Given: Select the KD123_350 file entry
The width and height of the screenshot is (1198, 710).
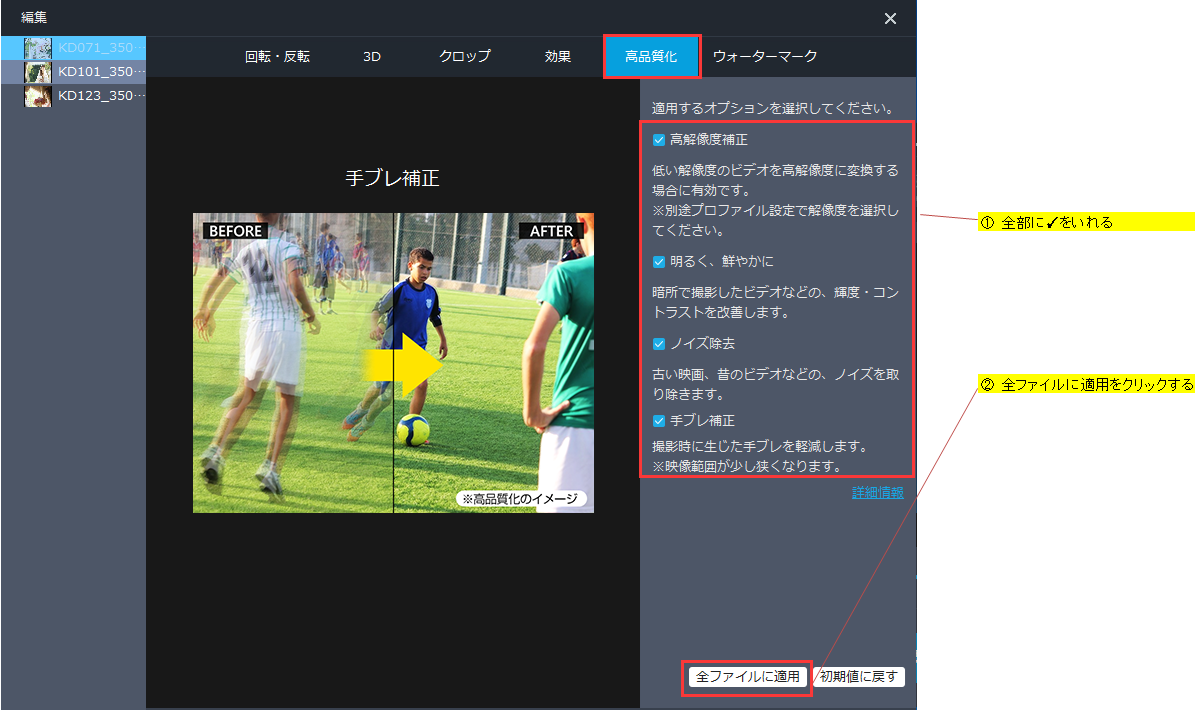Looking at the screenshot, I should [73, 96].
